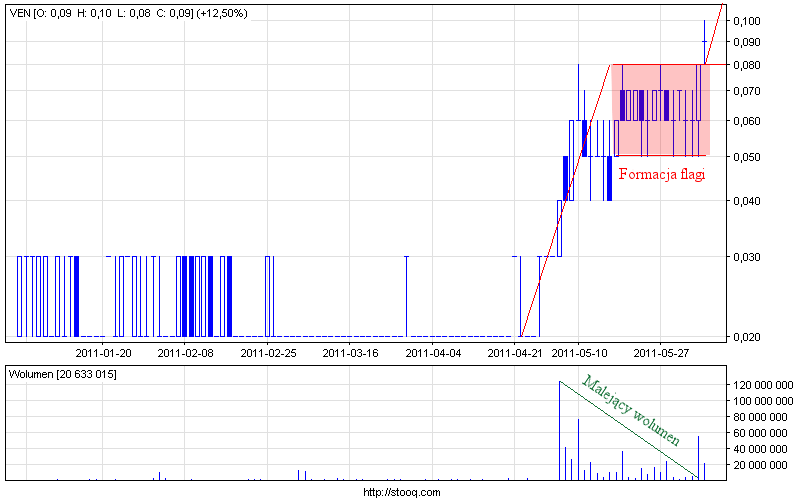Select the 2011-02-08 date axis label
This screenshot has width=800, height=500.
tap(186, 352)
